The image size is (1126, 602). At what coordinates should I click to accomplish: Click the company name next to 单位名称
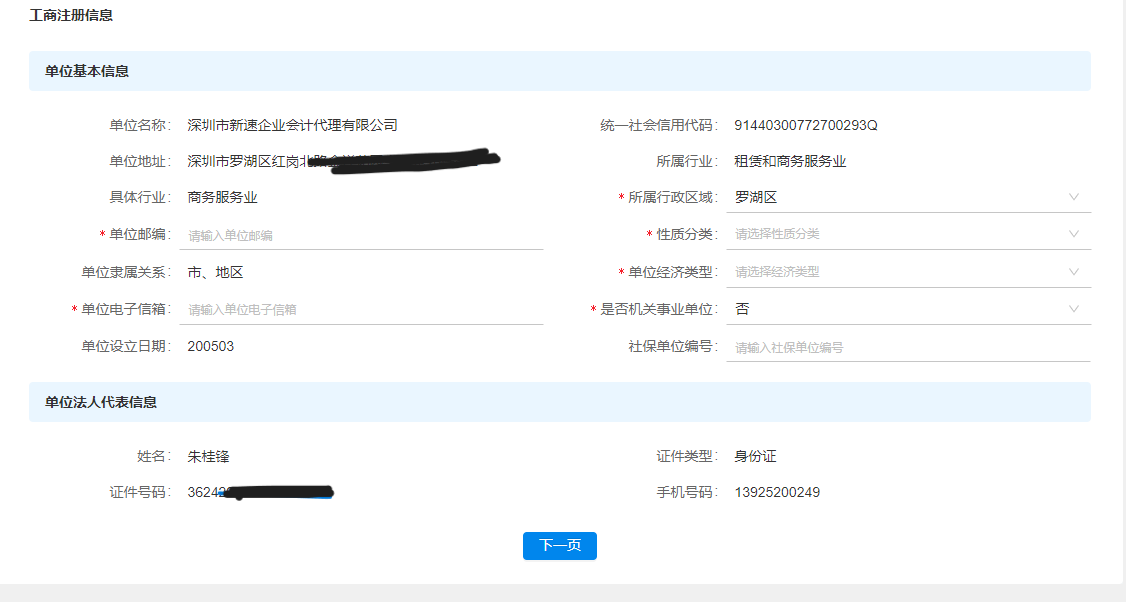click(x=292, y=125)
